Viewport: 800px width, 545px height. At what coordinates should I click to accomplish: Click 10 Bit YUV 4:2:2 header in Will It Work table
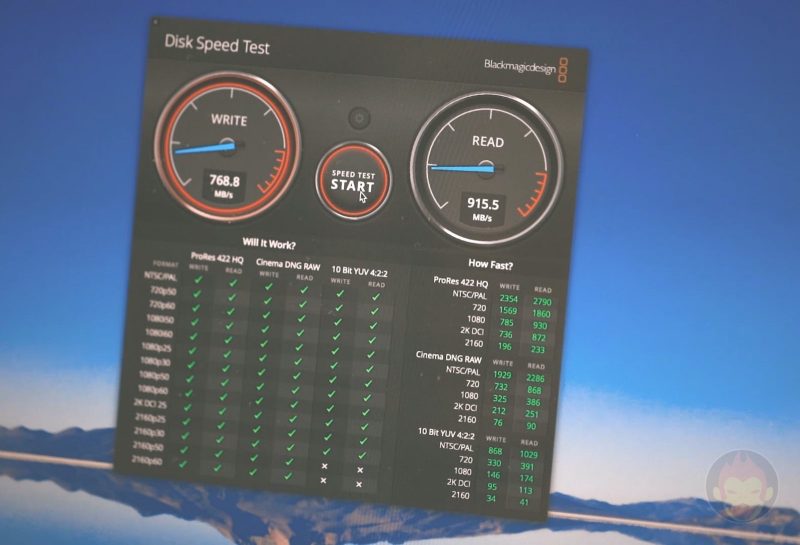coord(360,270)
